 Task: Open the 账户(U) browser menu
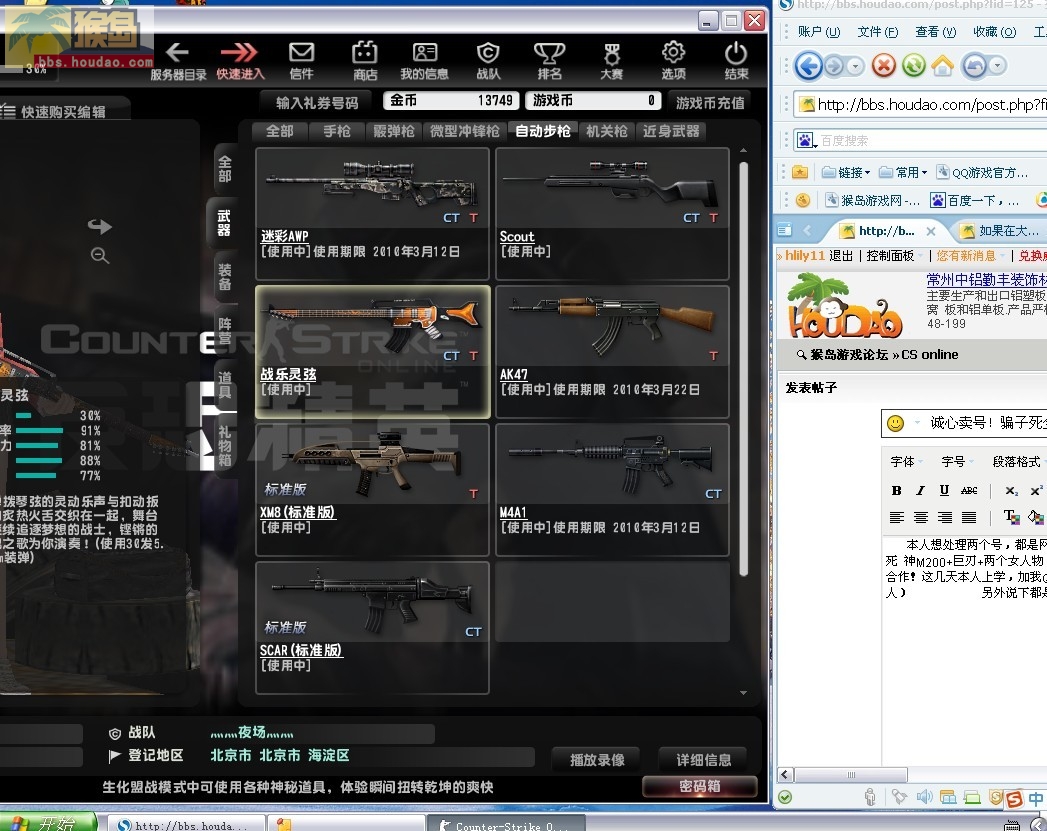click(819, 31)
